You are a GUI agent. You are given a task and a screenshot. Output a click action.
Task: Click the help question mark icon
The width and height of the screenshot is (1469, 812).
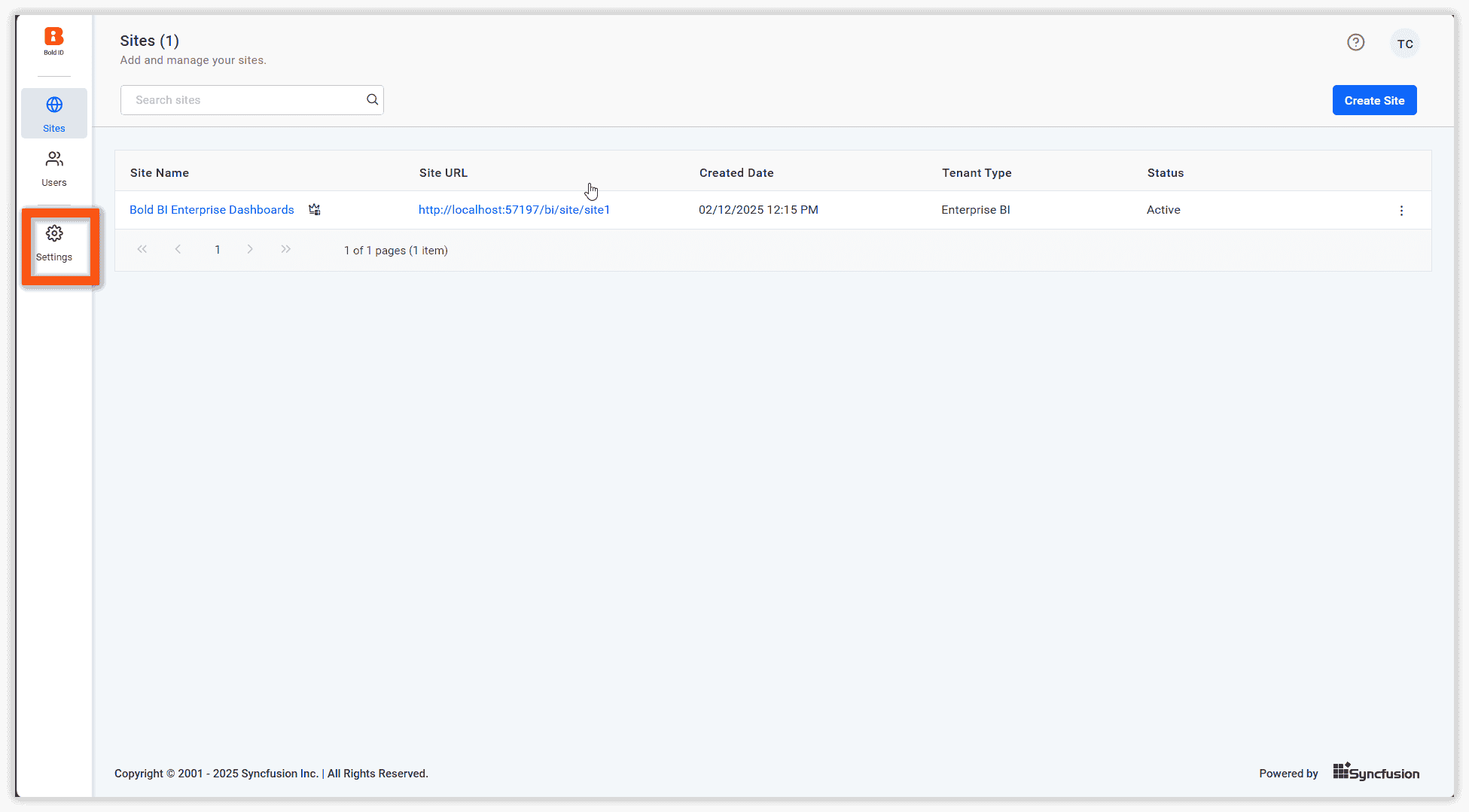pyautogui.click(x=1355, y=43)
